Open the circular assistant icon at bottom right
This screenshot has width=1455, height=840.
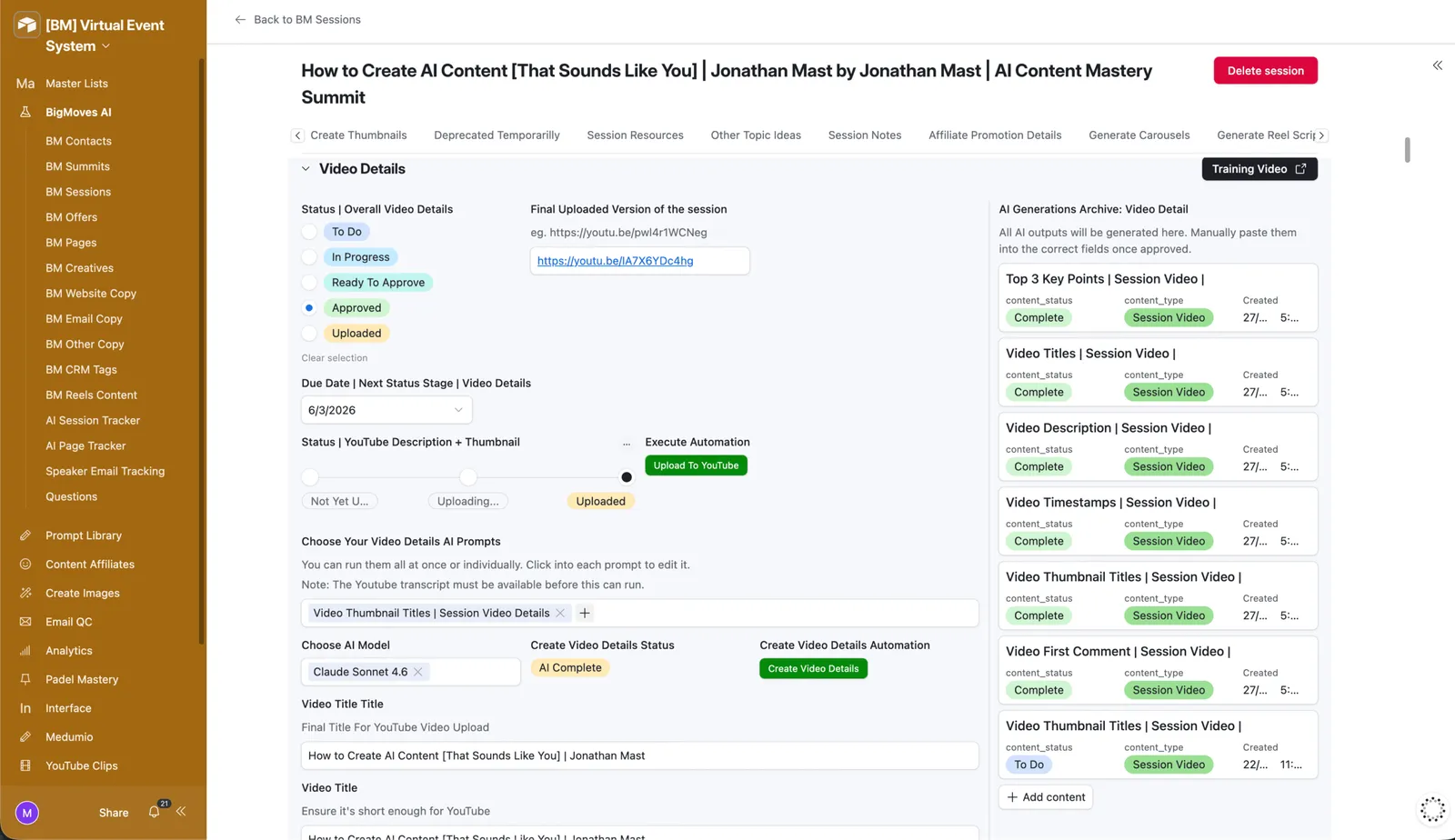coord(1432,809)
